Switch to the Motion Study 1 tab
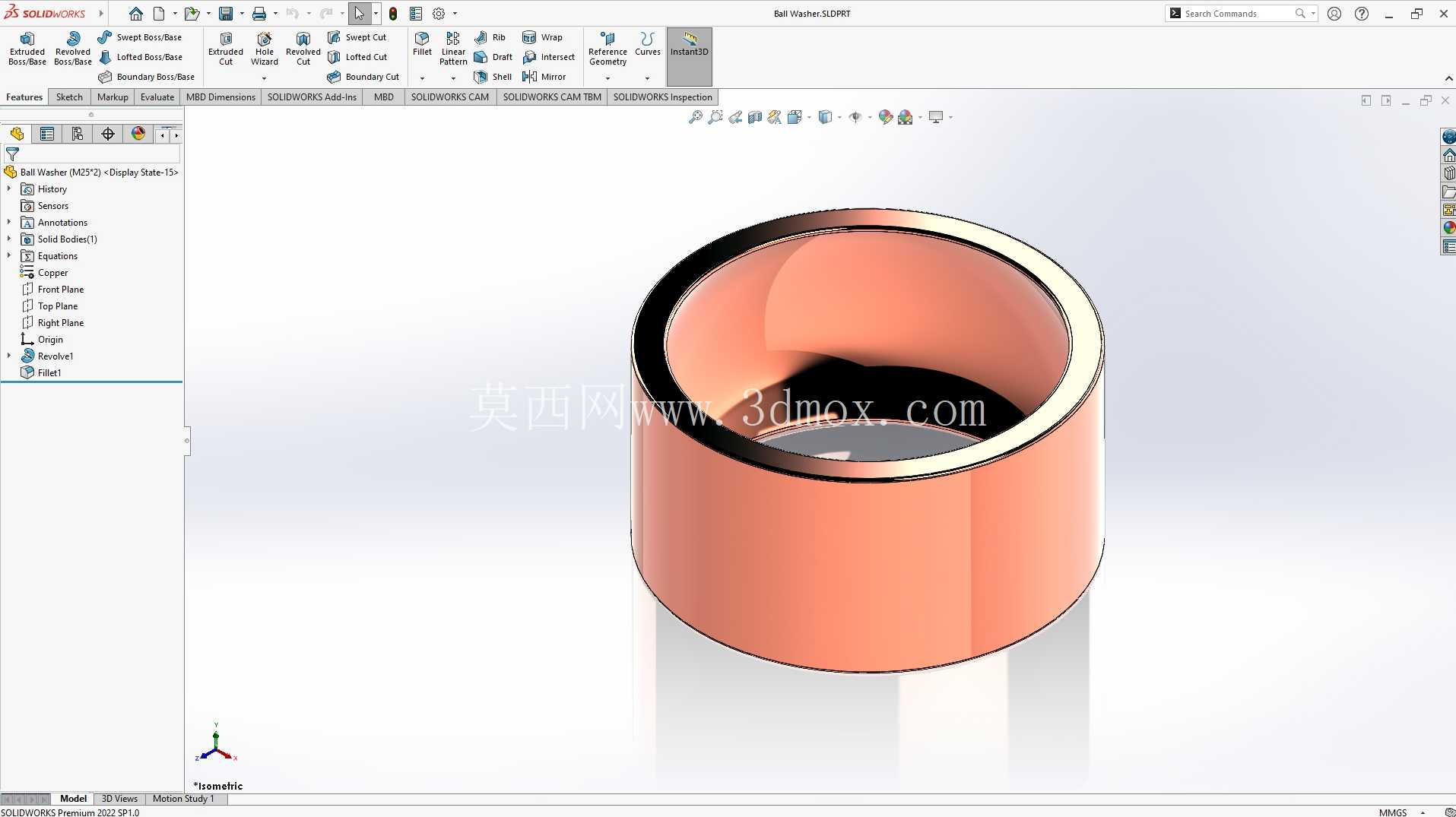Screen dimensions: 1456x817 click(183, 799)
